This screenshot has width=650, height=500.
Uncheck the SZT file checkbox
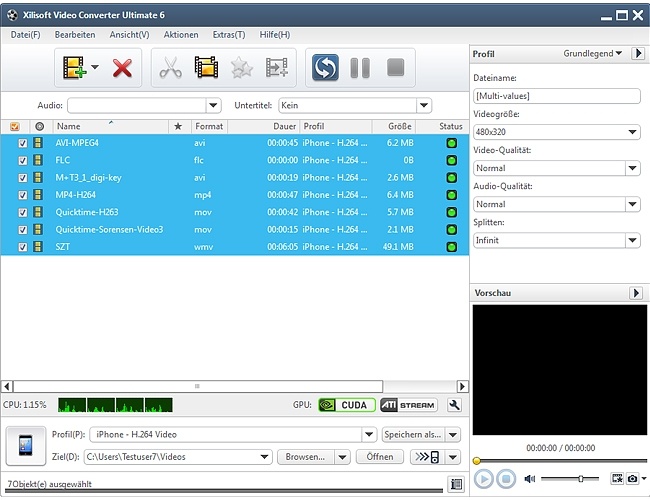click(x=23, y=246)
